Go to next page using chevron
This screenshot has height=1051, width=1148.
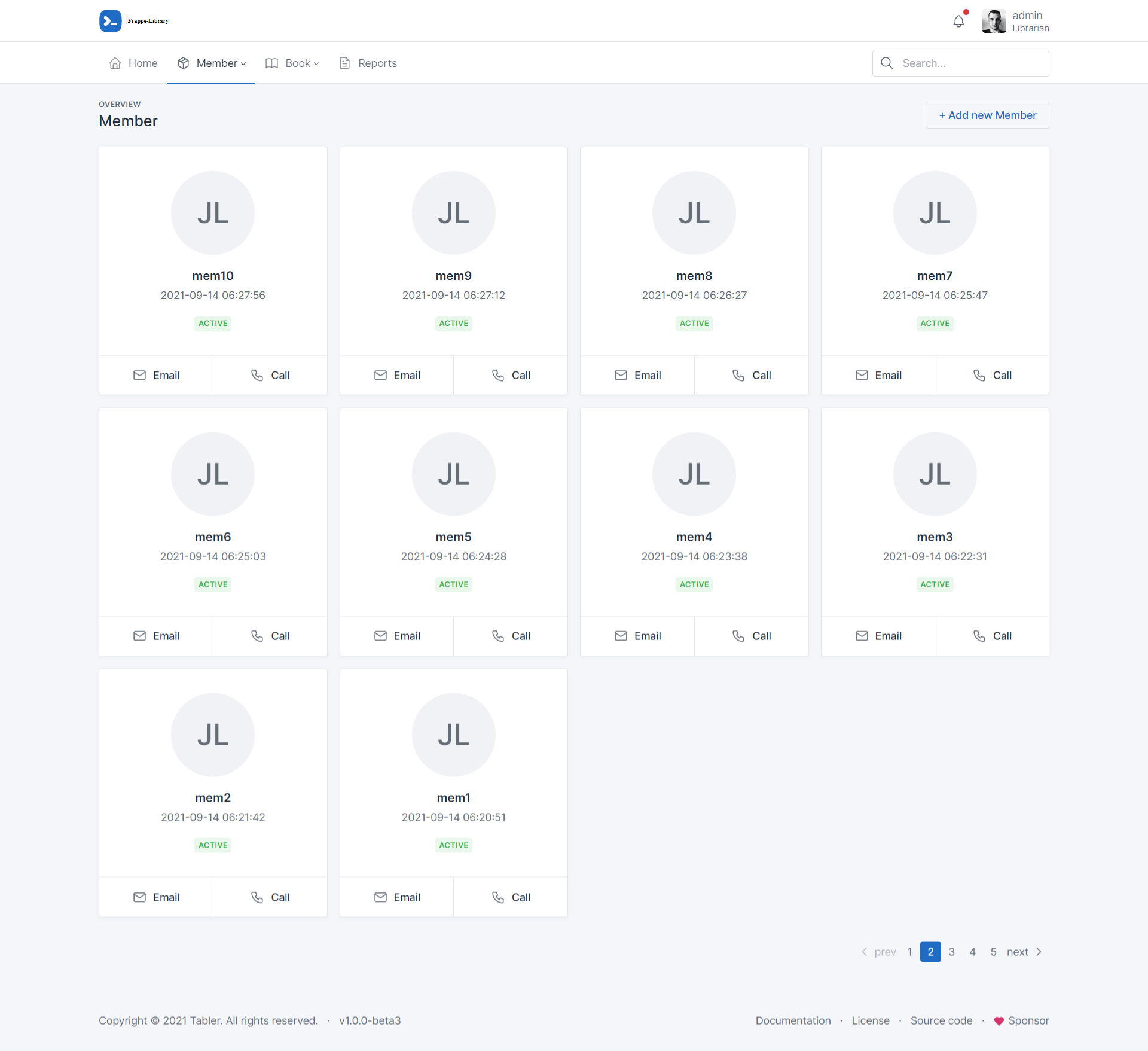[x=1039, y=952]
